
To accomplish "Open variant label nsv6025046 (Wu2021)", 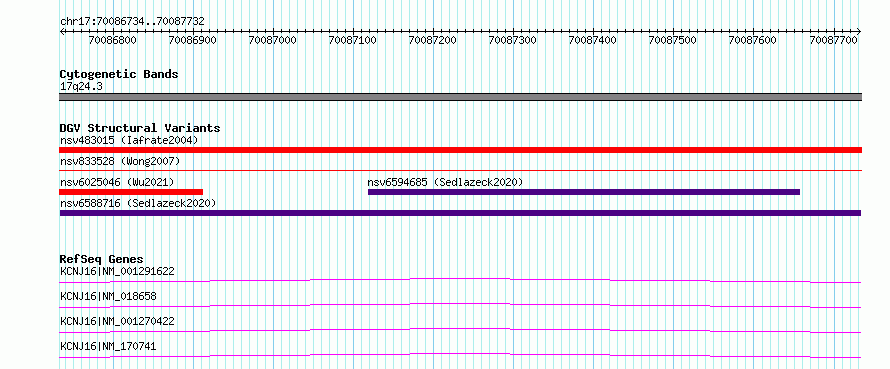I will tap(117, 182).
